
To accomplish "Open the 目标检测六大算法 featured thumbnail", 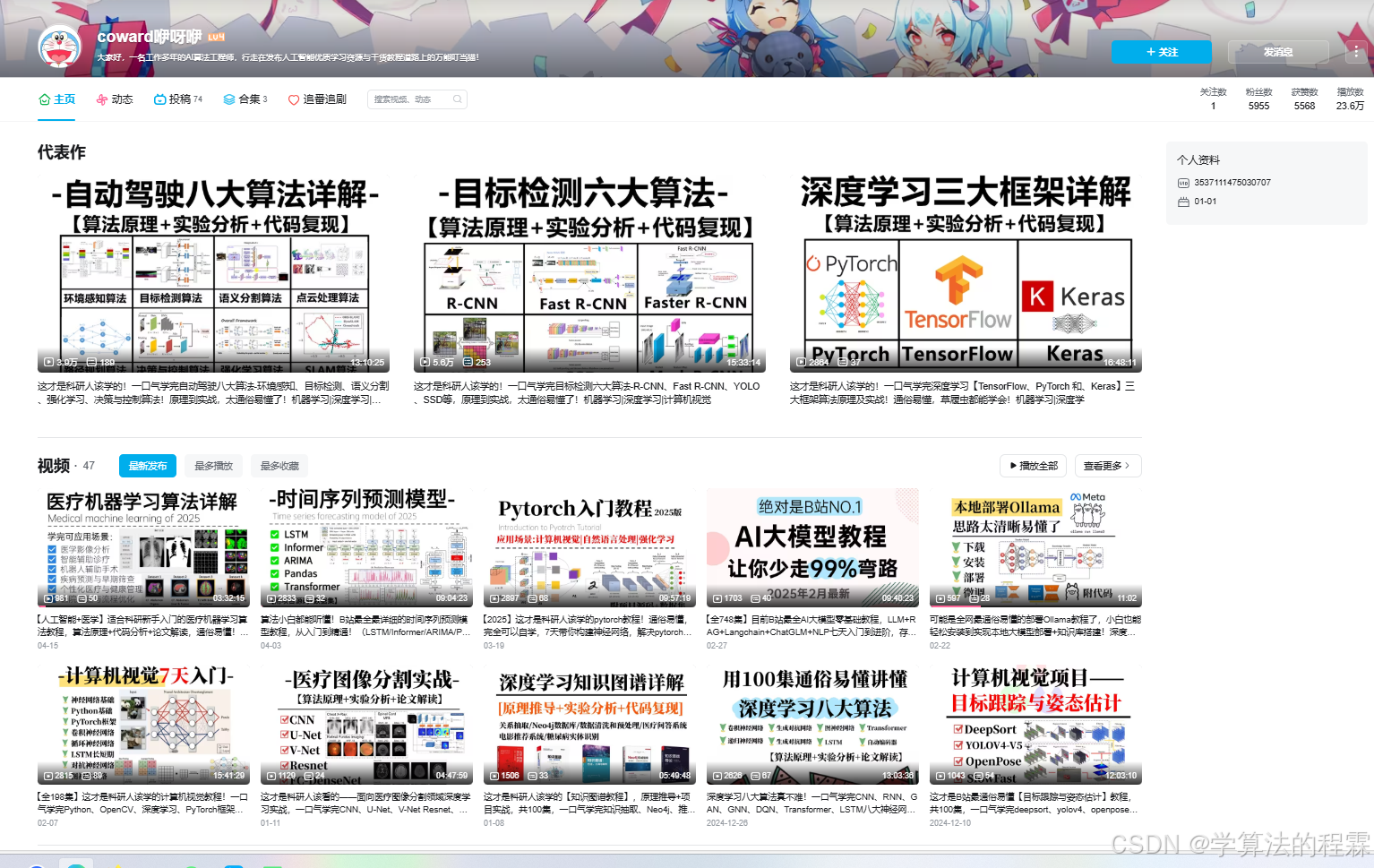I will tap(589, 273).
